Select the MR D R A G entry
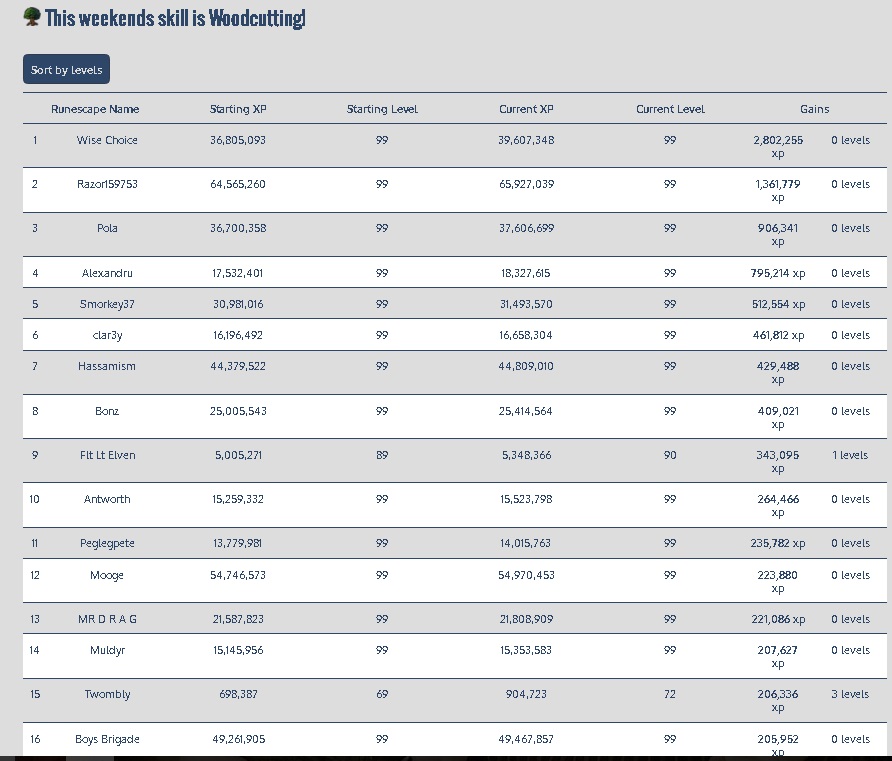The height and width of the screenshot is (761, 892). pyautogui.click(x=107, y=619)
